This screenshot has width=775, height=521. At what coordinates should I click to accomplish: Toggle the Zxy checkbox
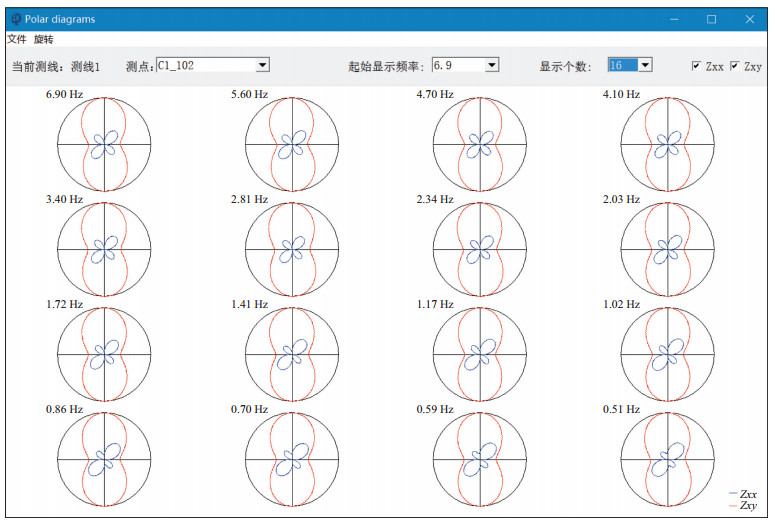(x=735, y=66)
